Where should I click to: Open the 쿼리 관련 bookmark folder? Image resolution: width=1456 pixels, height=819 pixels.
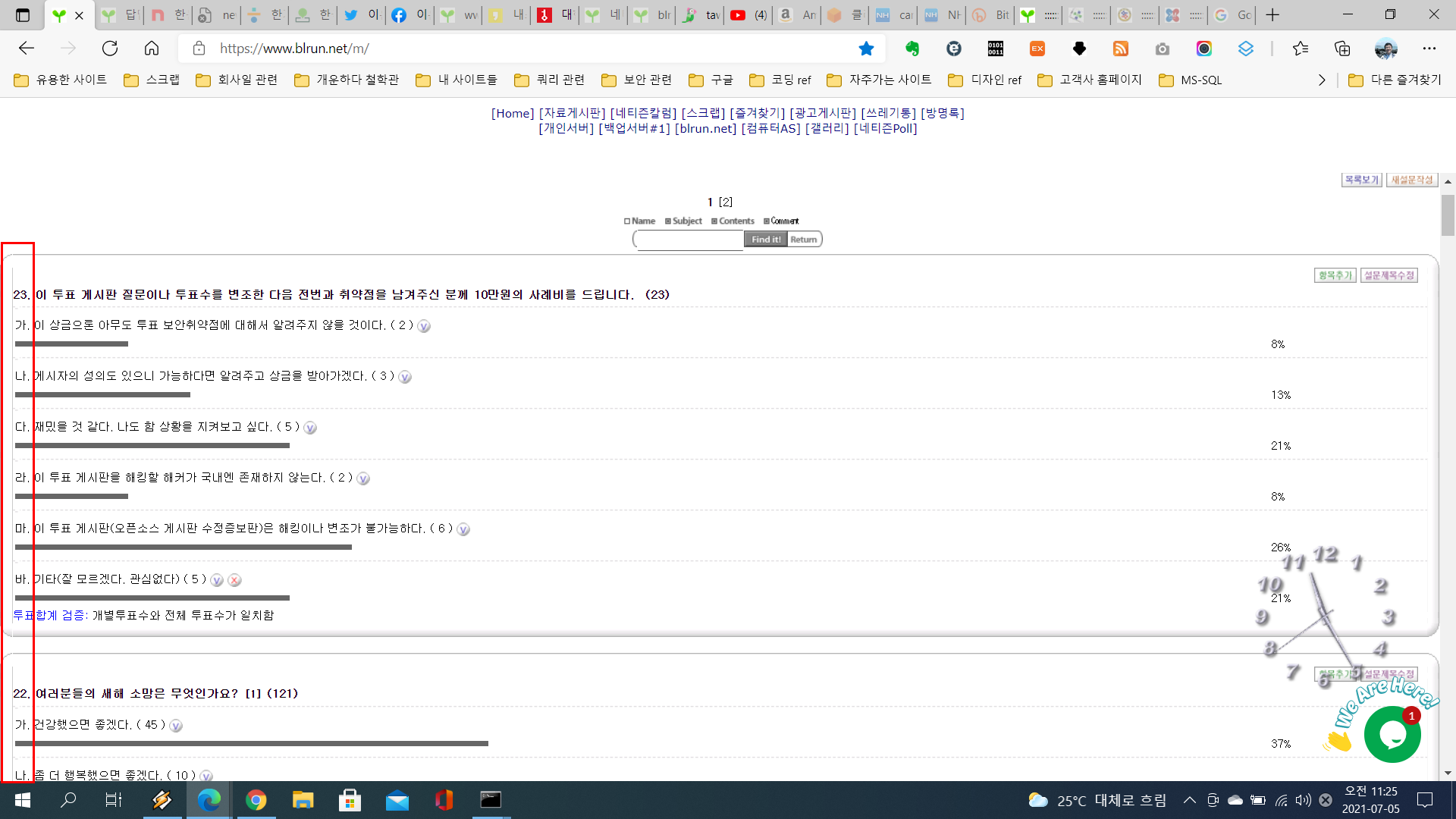coord(550,80)
